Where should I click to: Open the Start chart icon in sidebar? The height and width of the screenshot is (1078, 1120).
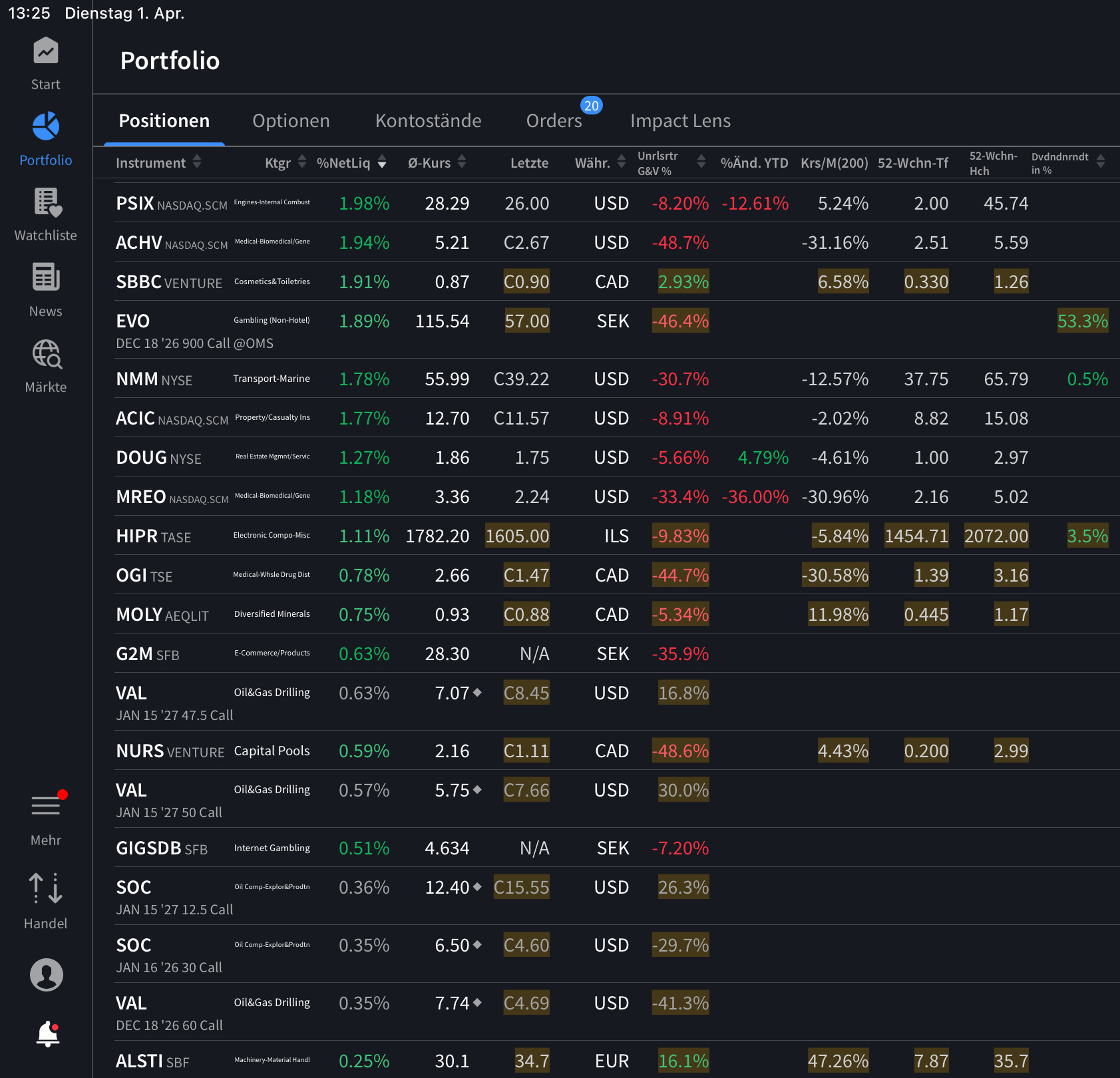click(x=45, y=51)
